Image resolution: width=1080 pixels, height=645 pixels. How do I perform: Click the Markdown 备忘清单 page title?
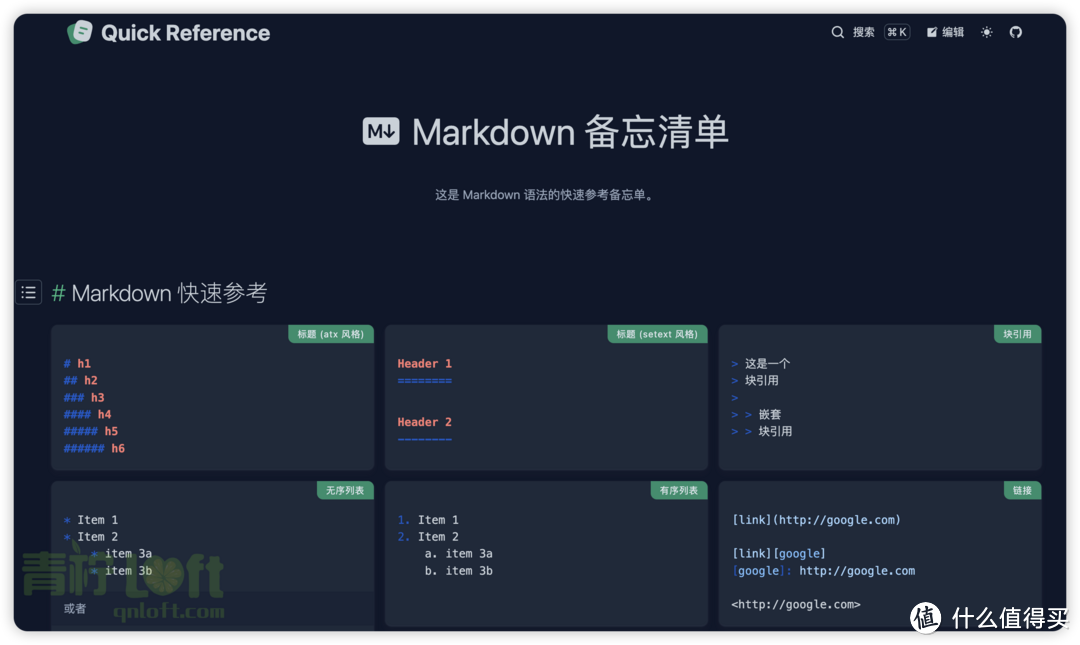(570, 131)
